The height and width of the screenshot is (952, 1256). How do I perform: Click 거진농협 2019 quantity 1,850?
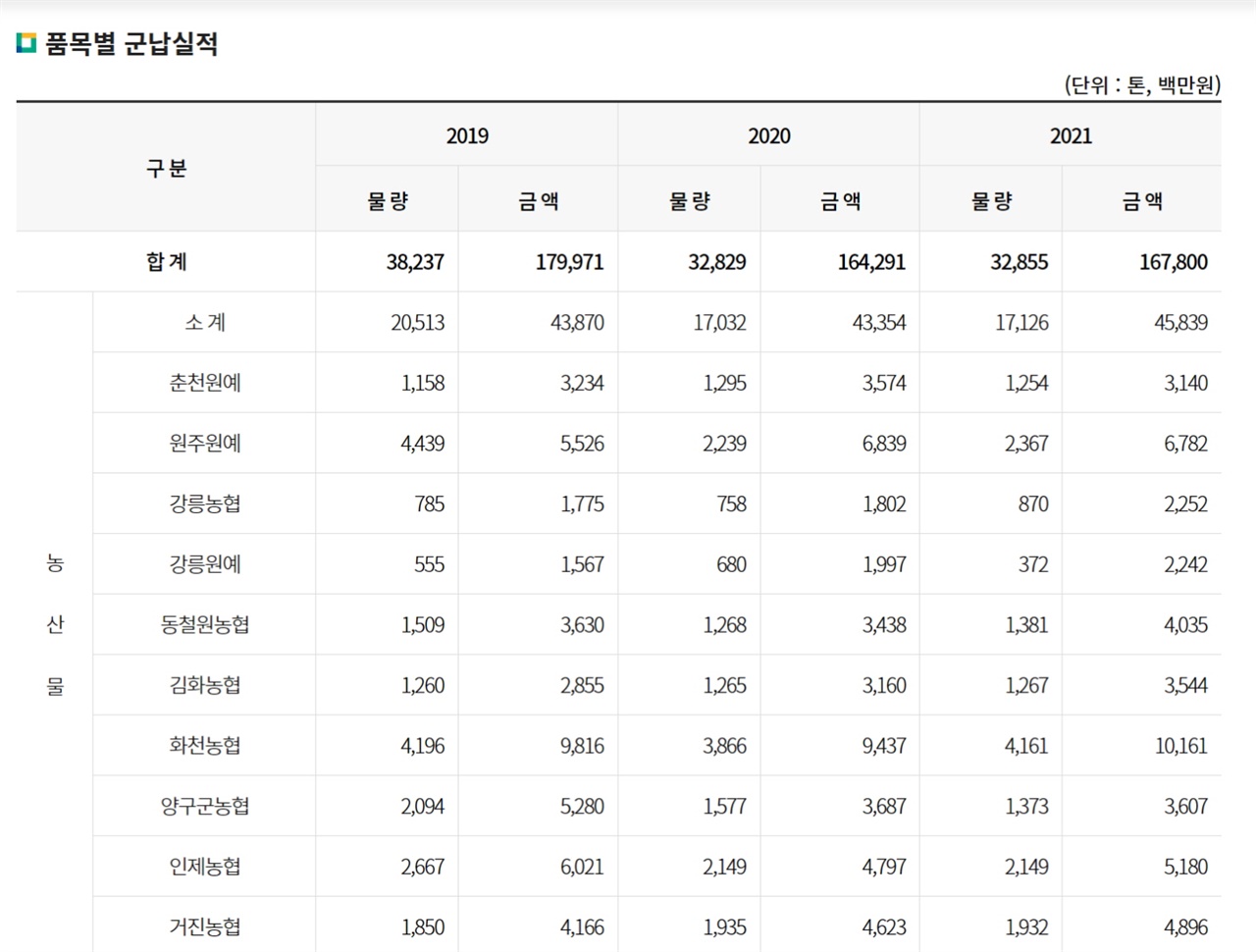[x=423, y=927]
